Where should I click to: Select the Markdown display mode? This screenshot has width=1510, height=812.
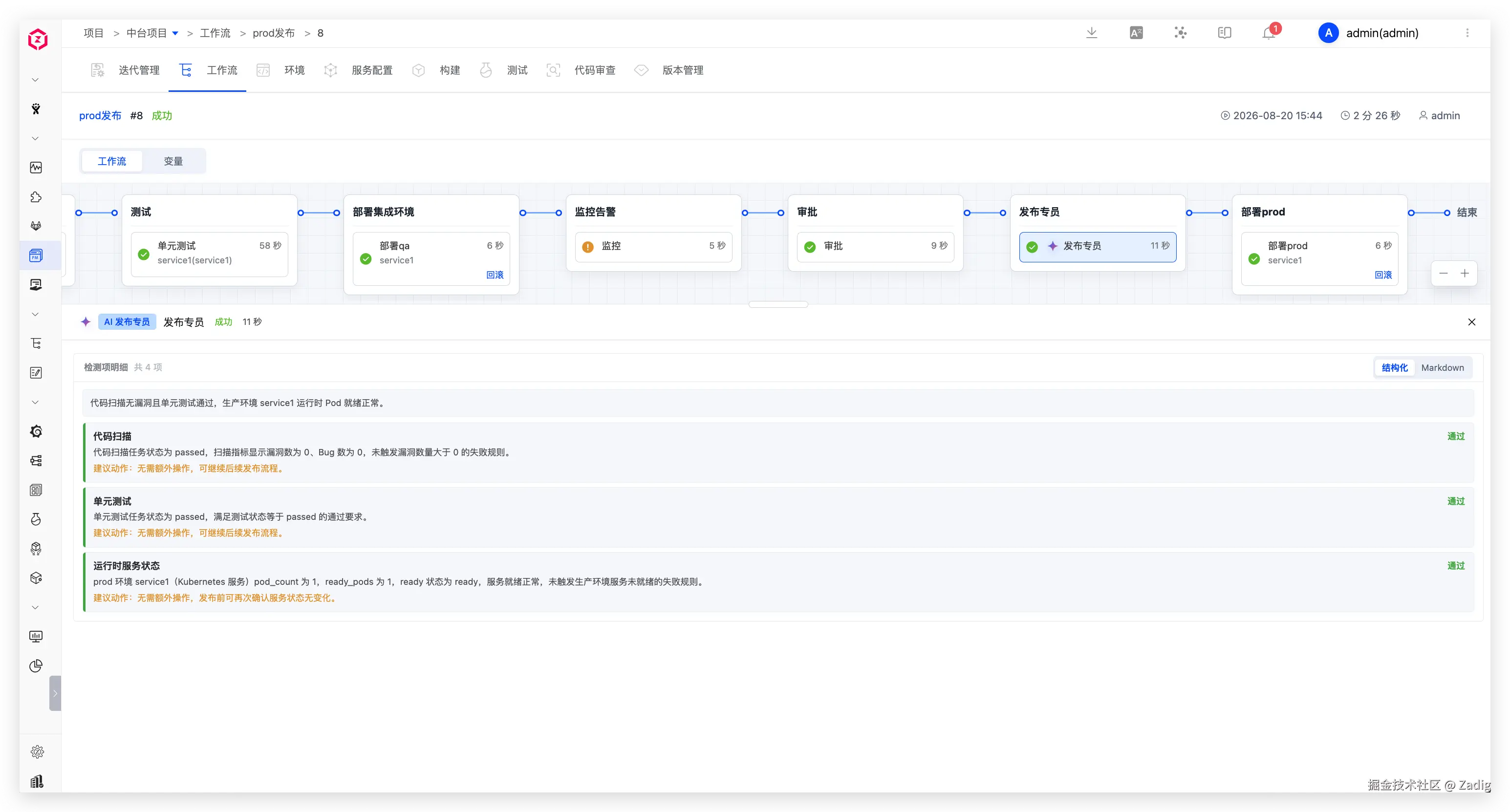coord(1442,367)
